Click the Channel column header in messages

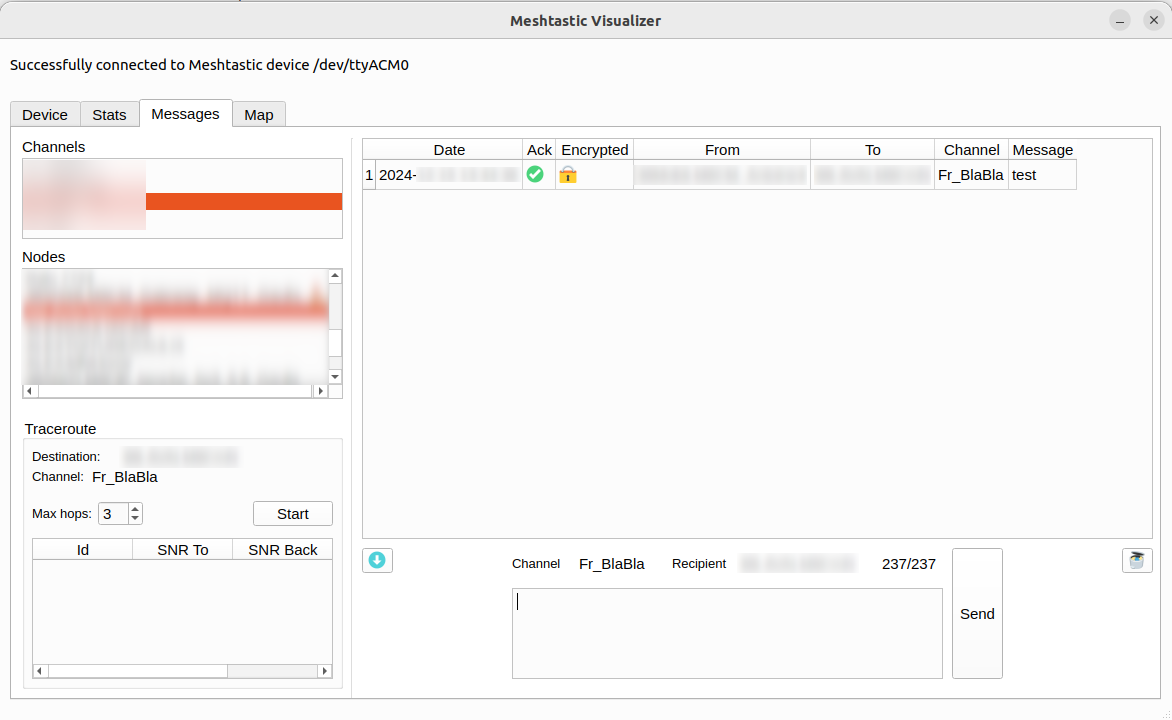pyautogui.click(x=972, y=150)
